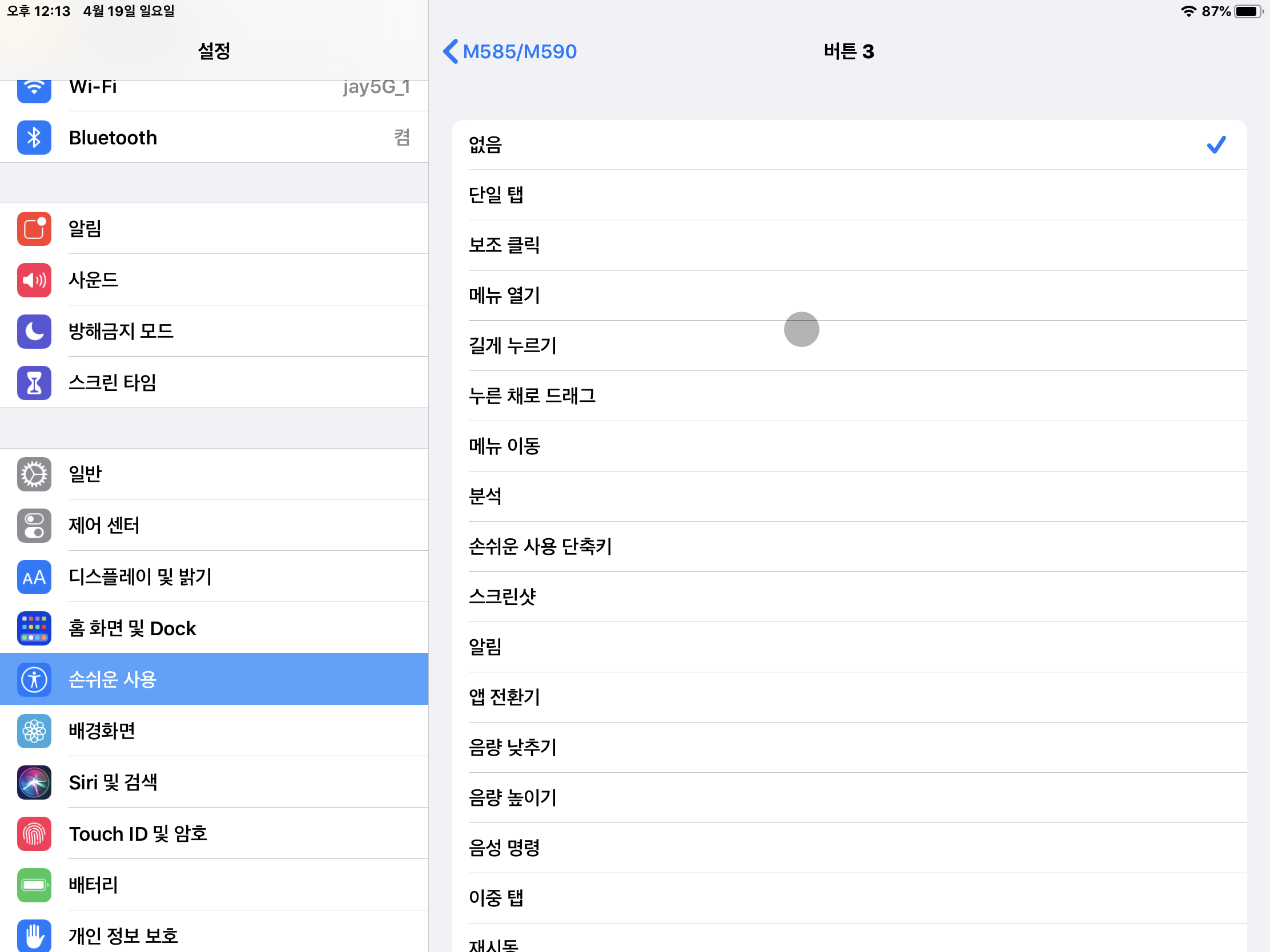Open Siri 및 검색 icon
Screen dimensions: 1270x952
point(34,782)
